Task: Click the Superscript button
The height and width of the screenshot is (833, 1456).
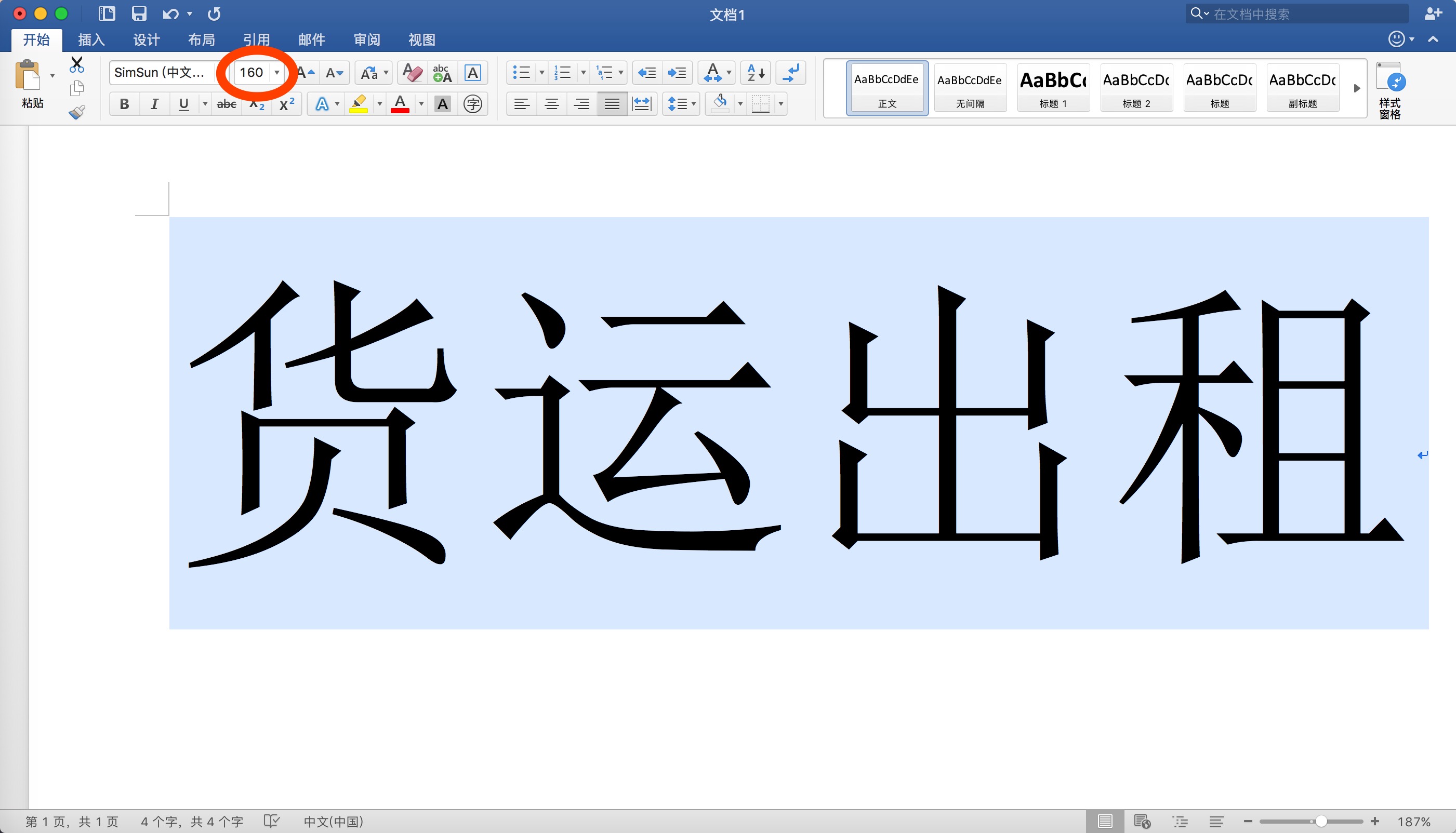Action: (286, 104)
